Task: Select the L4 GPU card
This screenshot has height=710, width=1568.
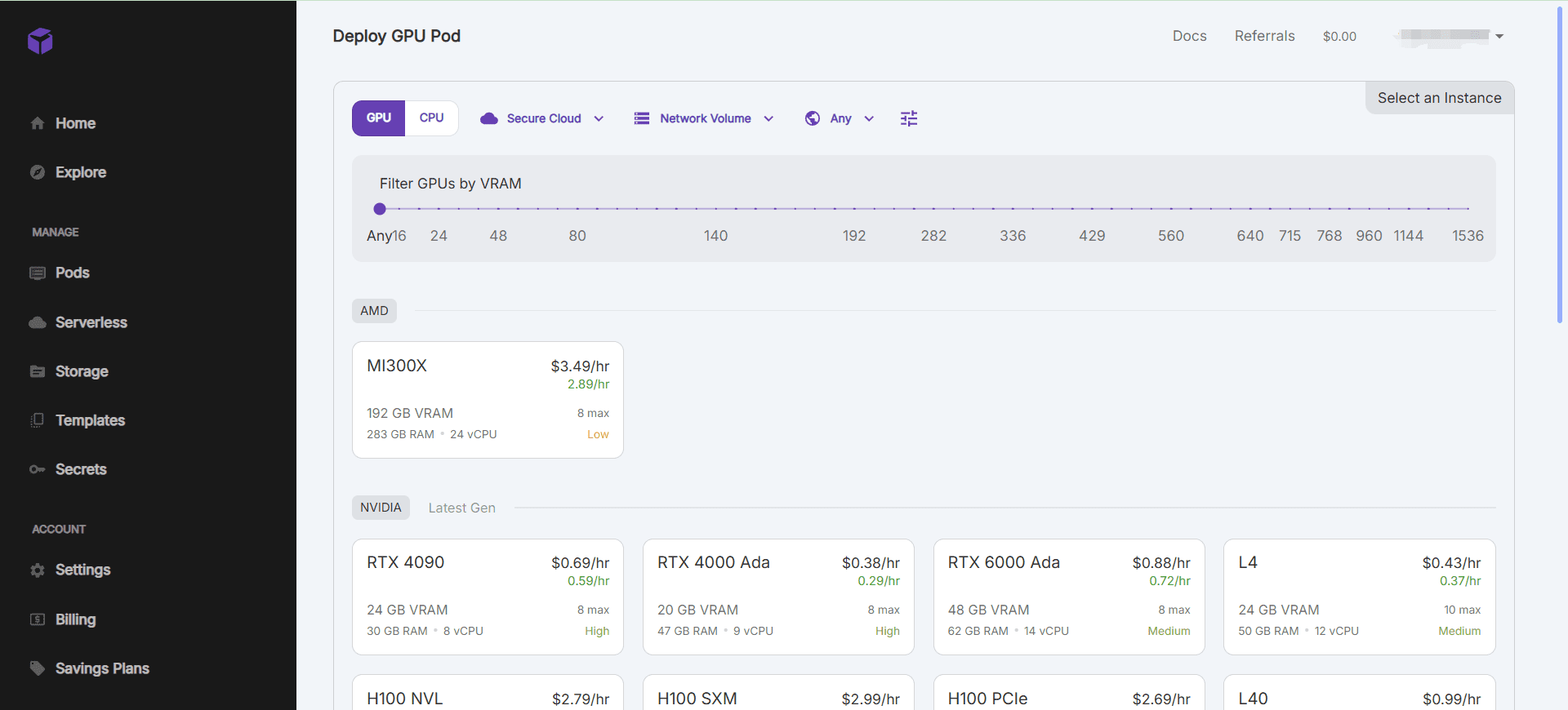Action: (1359, 597)
